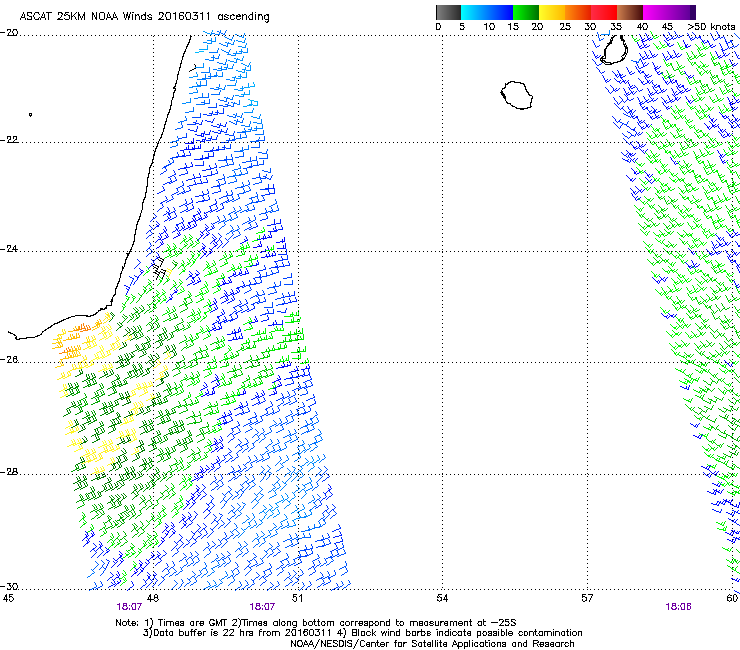Screen dimensions: 740x650
Task: Click the Réunion island outline near 55E
Action: coord(517,95)
